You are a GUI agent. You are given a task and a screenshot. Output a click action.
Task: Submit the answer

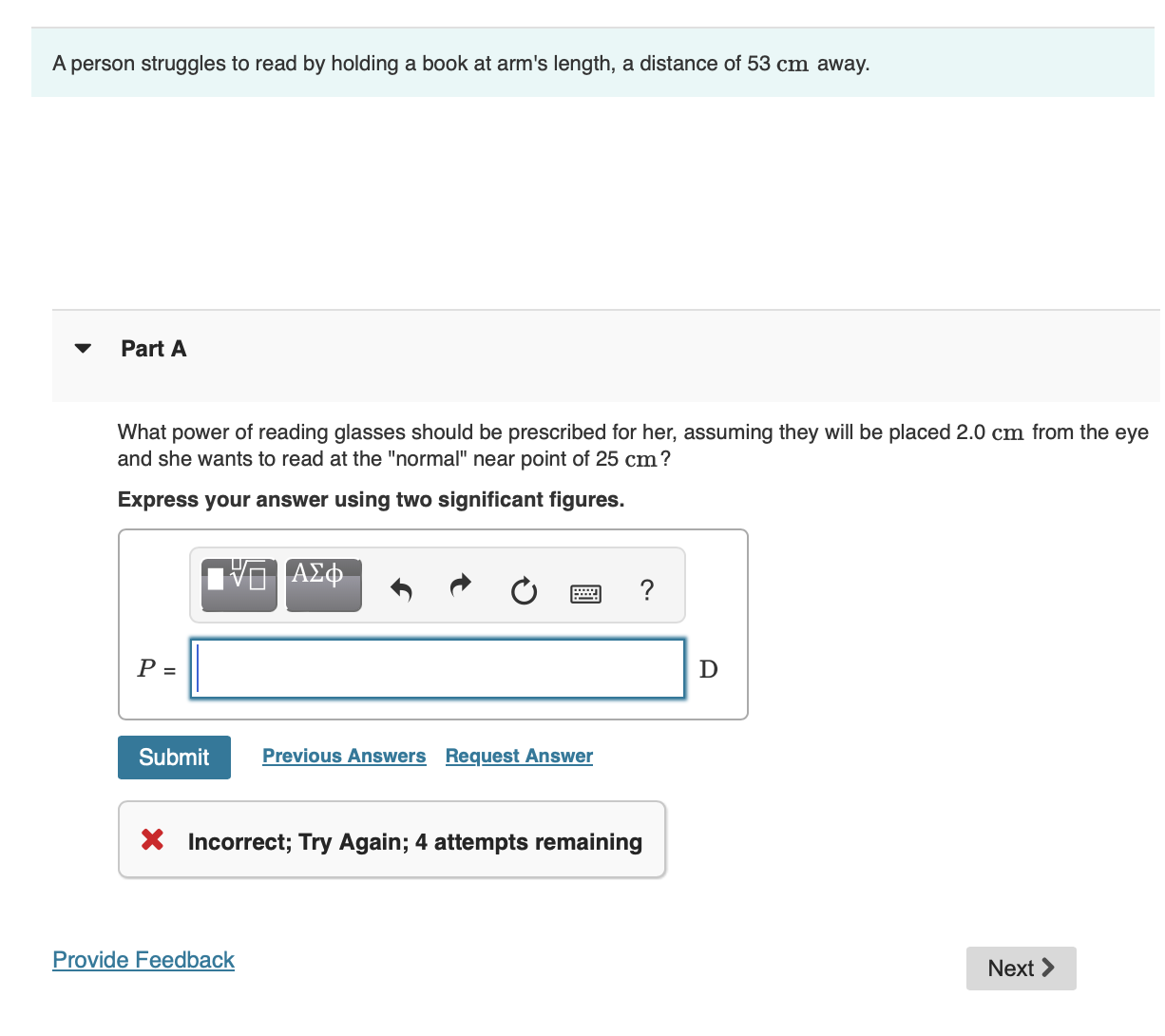pyautogui.click(x=174, y=758)
